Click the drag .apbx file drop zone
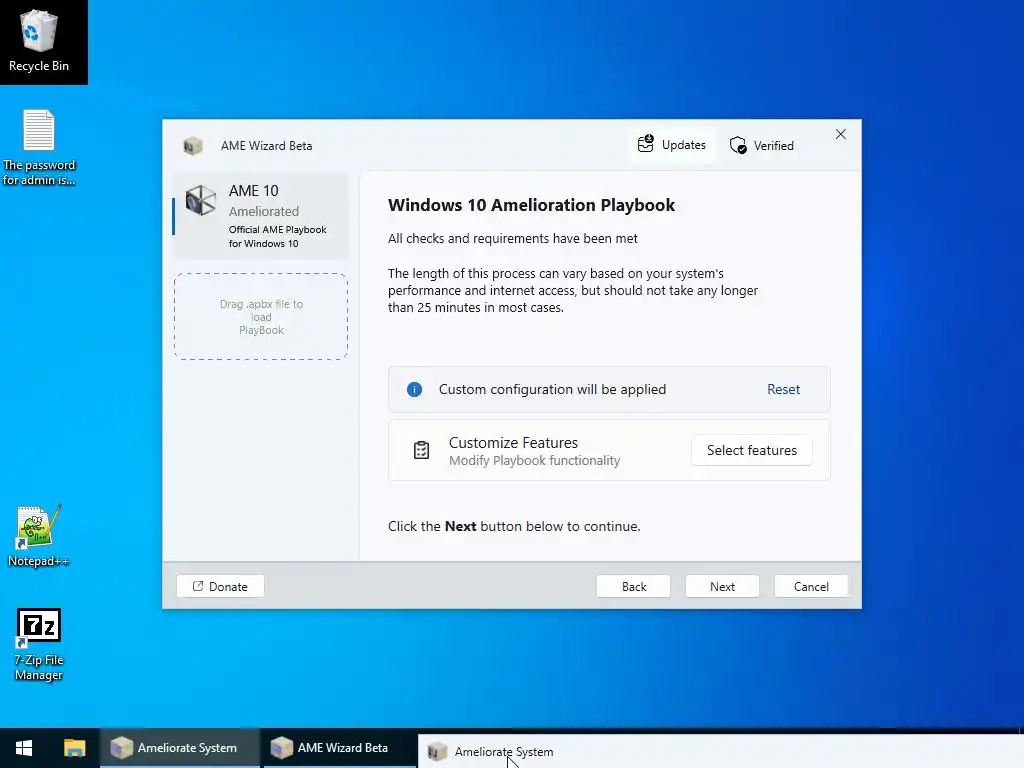 coord(261,317)
